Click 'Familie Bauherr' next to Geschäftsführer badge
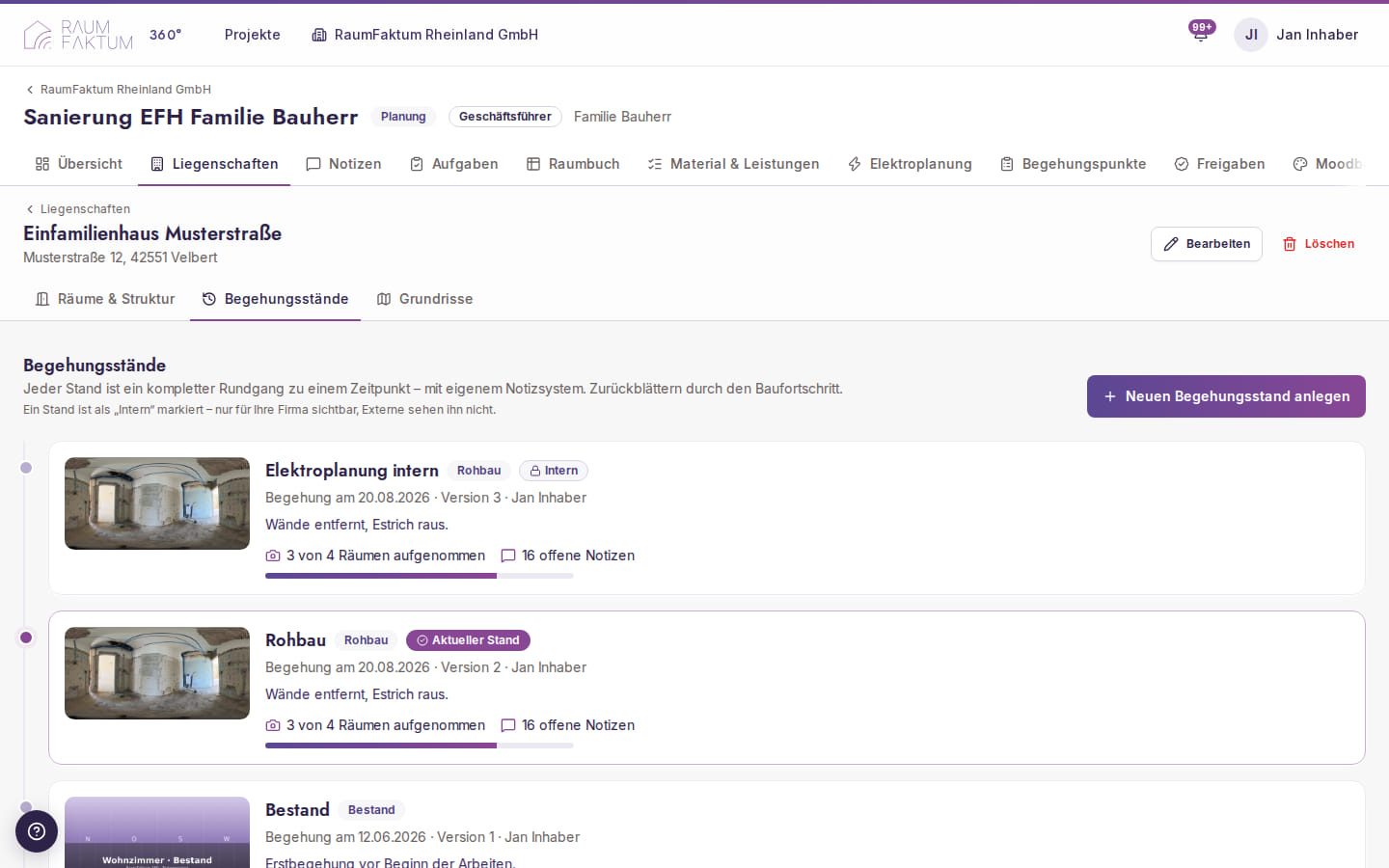This screenshot has width=1389, height=868. point(622,117)
